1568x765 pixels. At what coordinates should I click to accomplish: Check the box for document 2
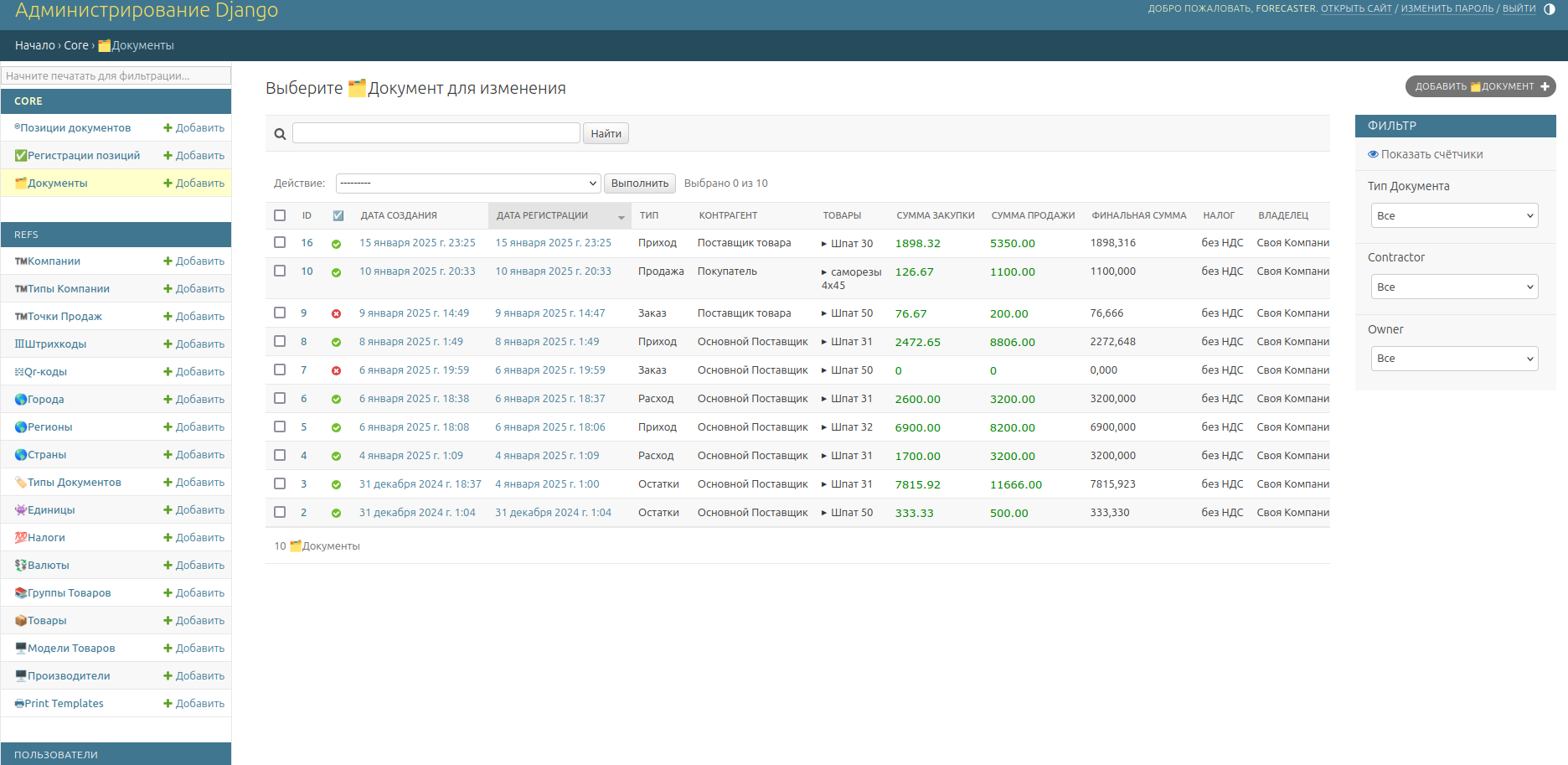[x=280, y=512]
